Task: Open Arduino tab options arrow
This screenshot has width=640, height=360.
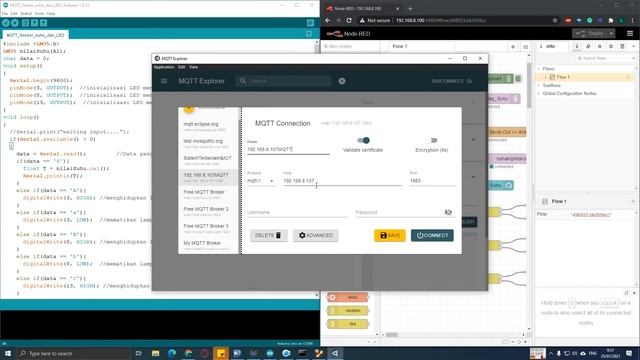Action: (309, 34)
